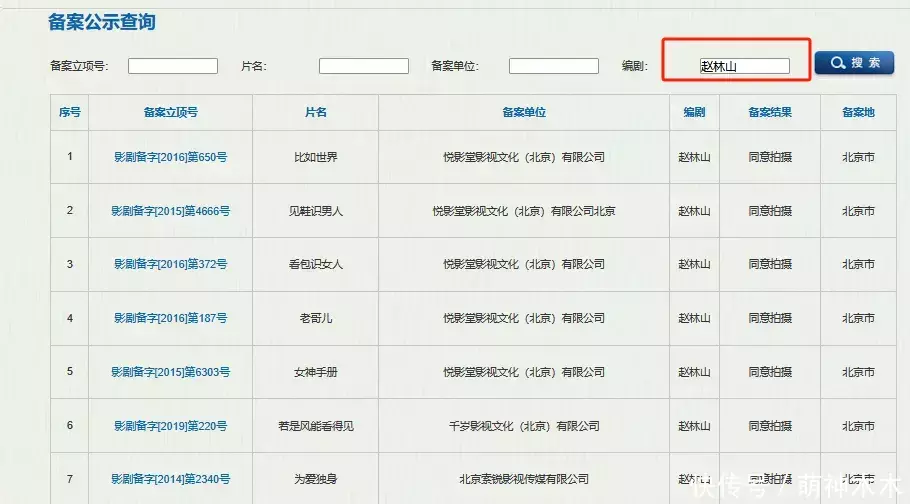Focus the 备案立项号 input field
This screenshot has height=504, width=910.
tap(173, 66)
